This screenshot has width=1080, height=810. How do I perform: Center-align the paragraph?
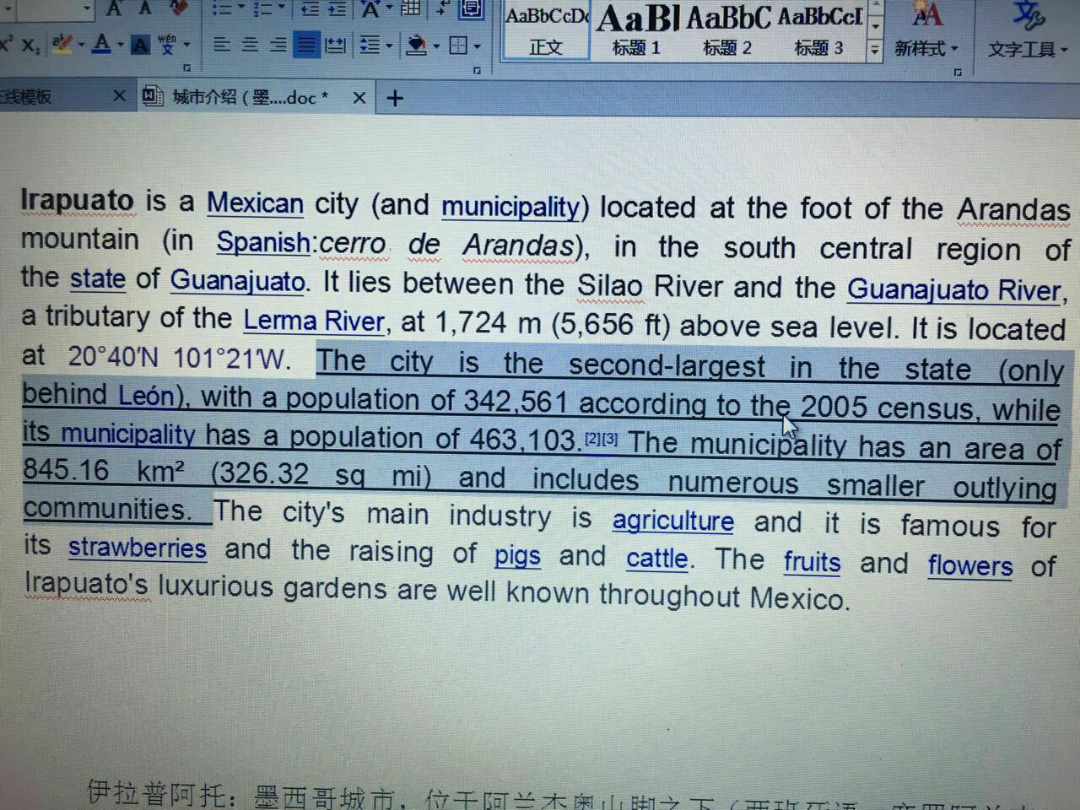pos(250,45)
